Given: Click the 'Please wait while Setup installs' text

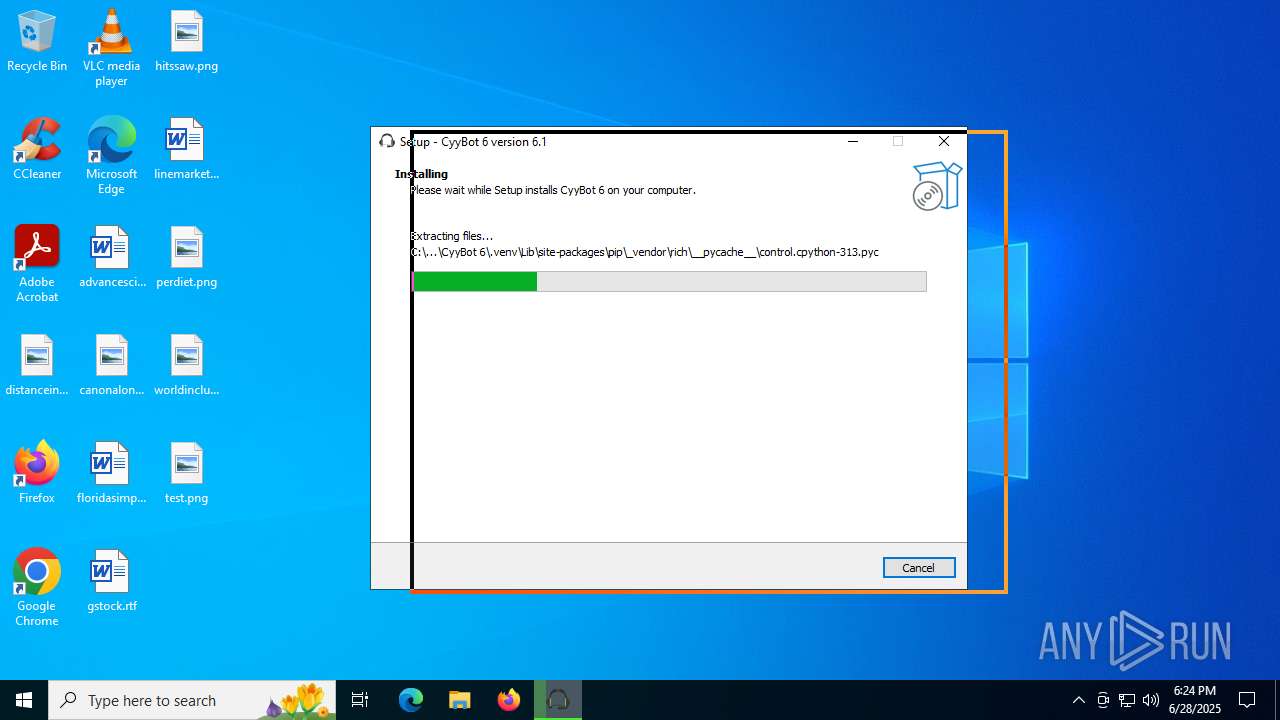Looking at the screenshot, I should coord(553,190).
